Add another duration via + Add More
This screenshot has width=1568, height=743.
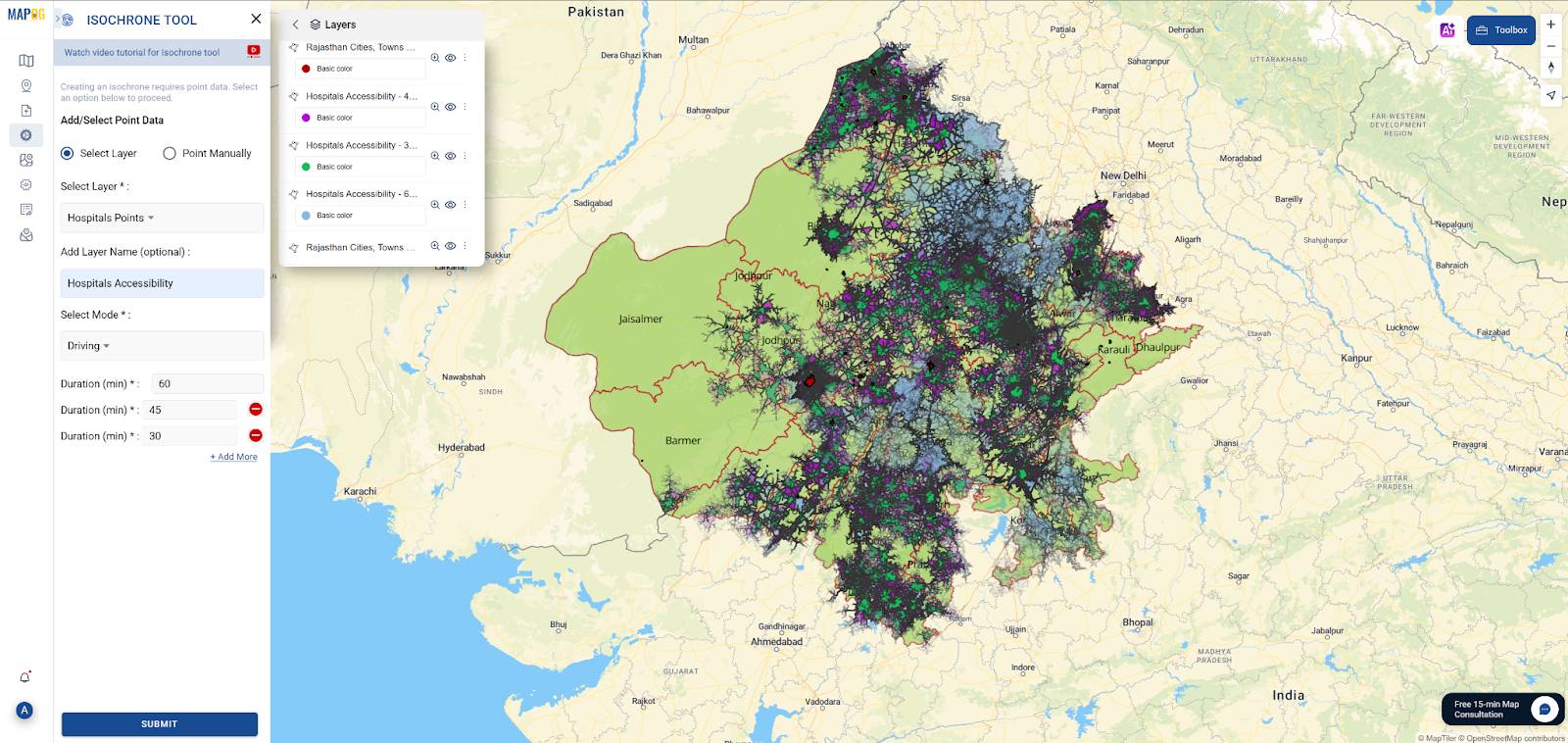233,457
